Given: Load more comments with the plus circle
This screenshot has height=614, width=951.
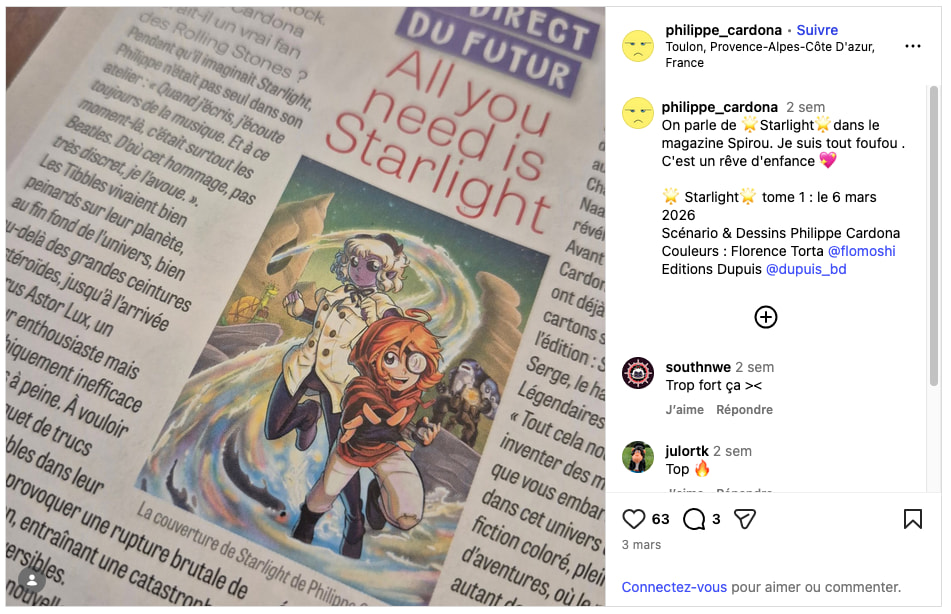Looking at the screenshot, I should coord(766,317).
